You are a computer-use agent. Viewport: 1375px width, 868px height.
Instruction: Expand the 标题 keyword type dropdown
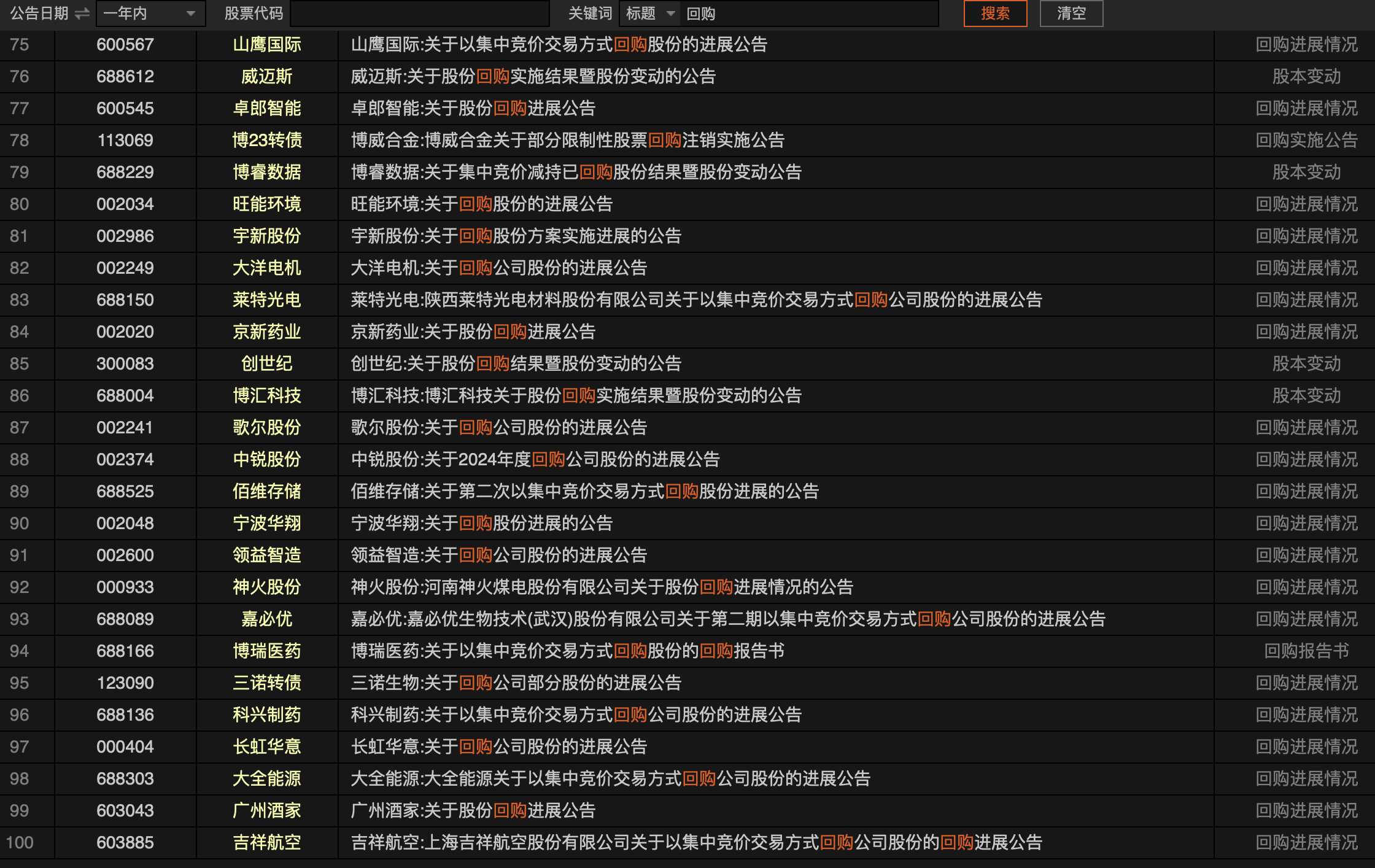[x=650, y=14]
